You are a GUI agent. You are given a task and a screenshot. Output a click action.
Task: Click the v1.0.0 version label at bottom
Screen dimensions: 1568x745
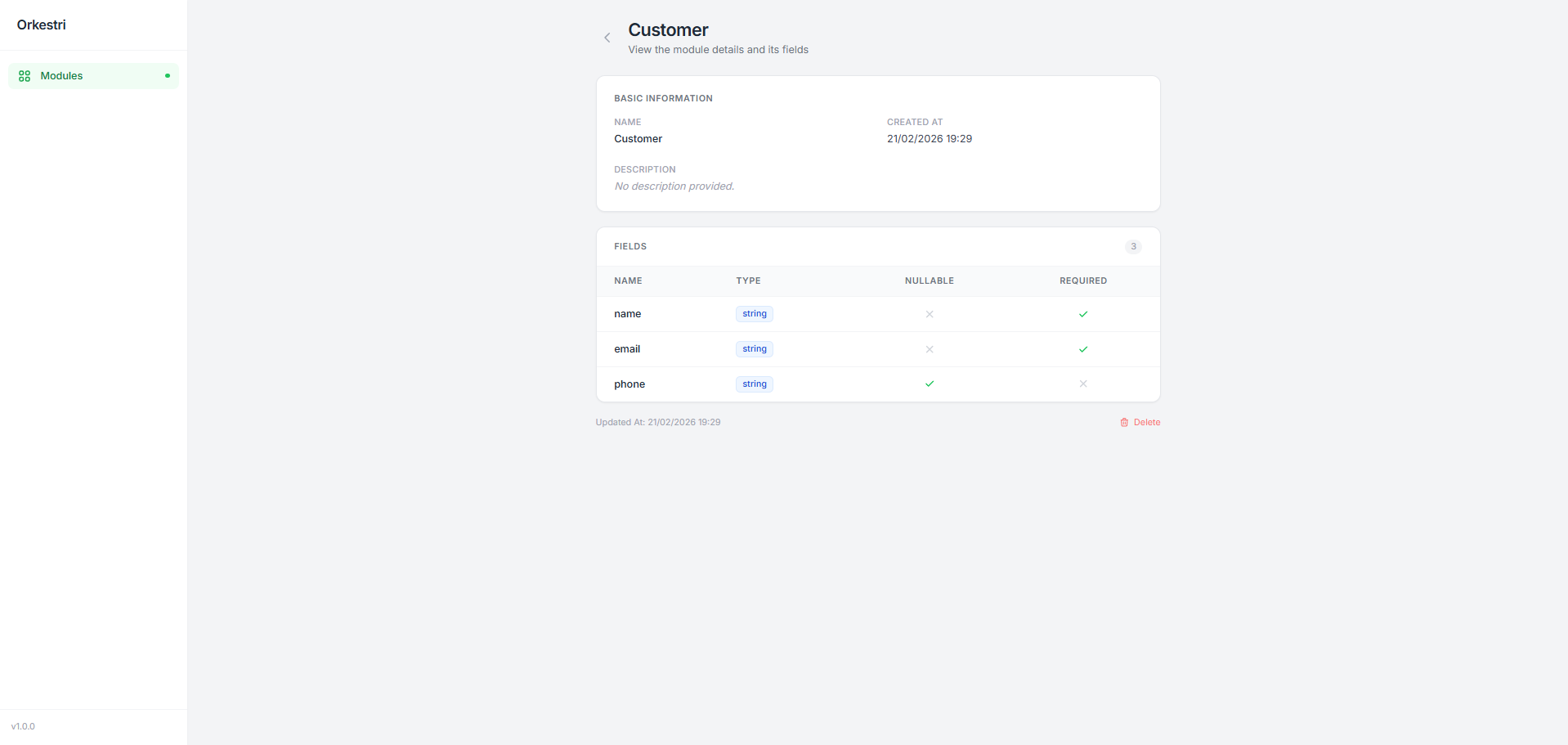(24, 726)
